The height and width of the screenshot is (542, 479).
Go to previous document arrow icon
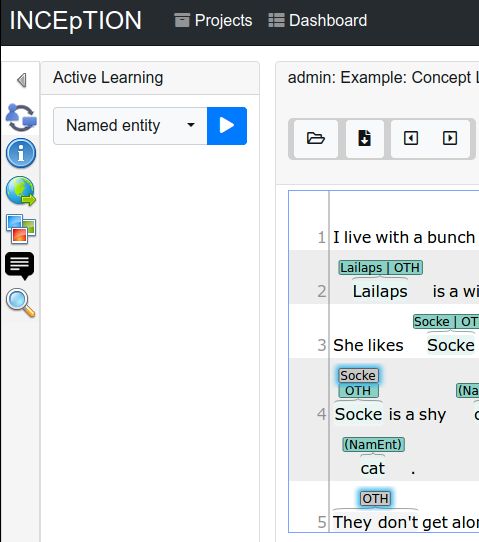coord(411,139)
